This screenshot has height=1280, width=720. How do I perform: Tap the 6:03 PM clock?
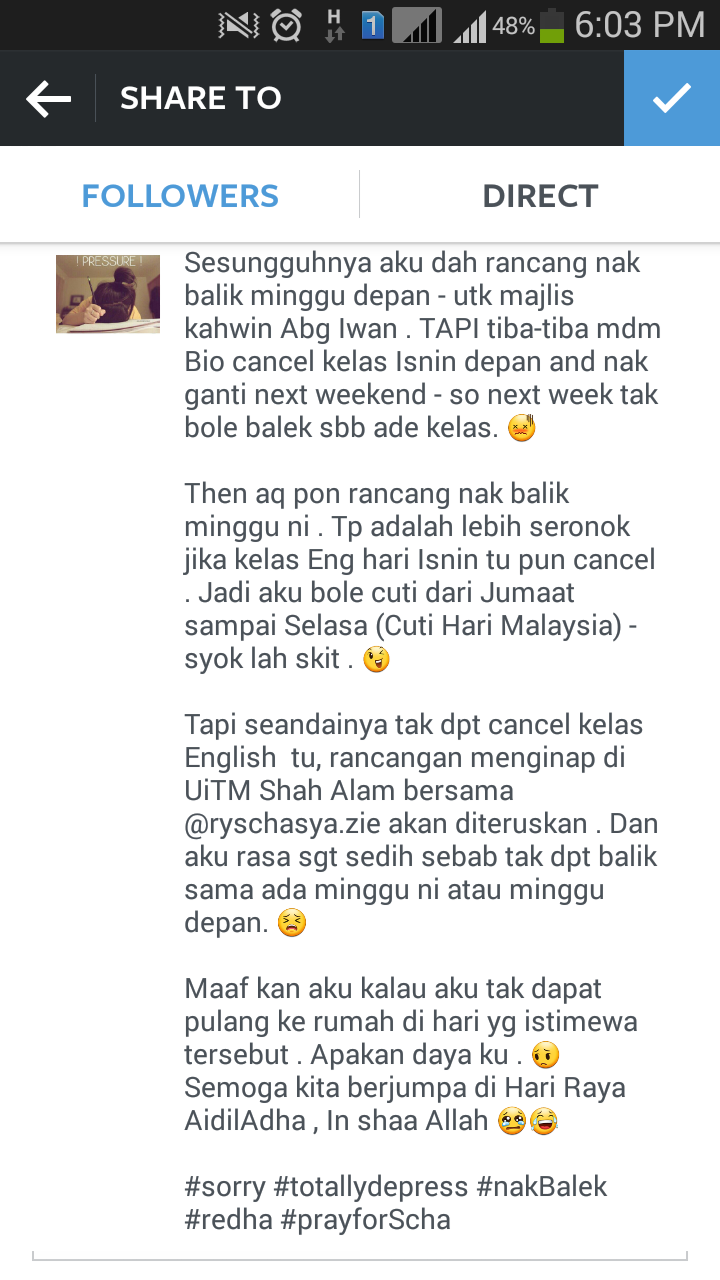click(640, 25)
